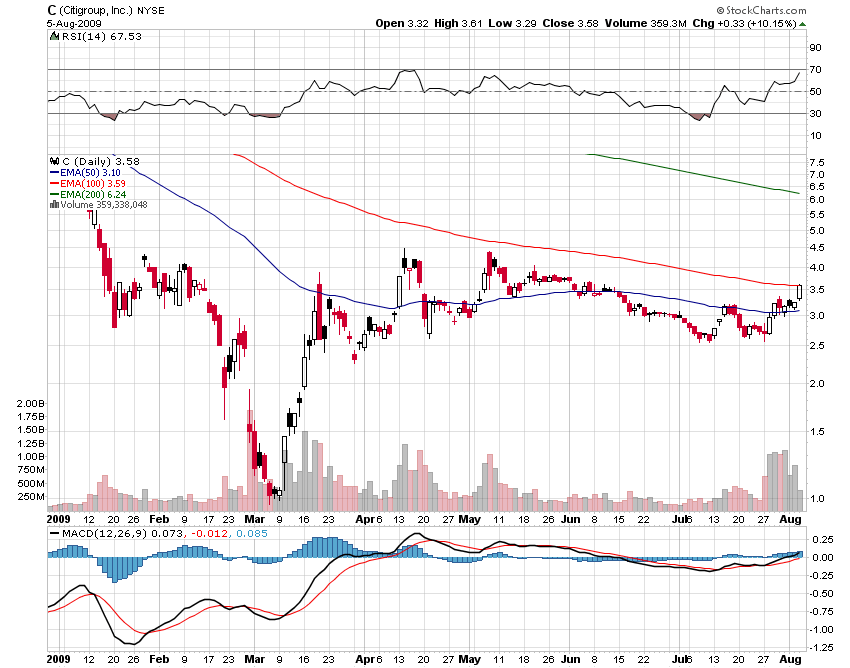The image size is (850, 668).
Task: Click the "750M" volume axis label
Action: pyautogui.click(x=32, y=470)
